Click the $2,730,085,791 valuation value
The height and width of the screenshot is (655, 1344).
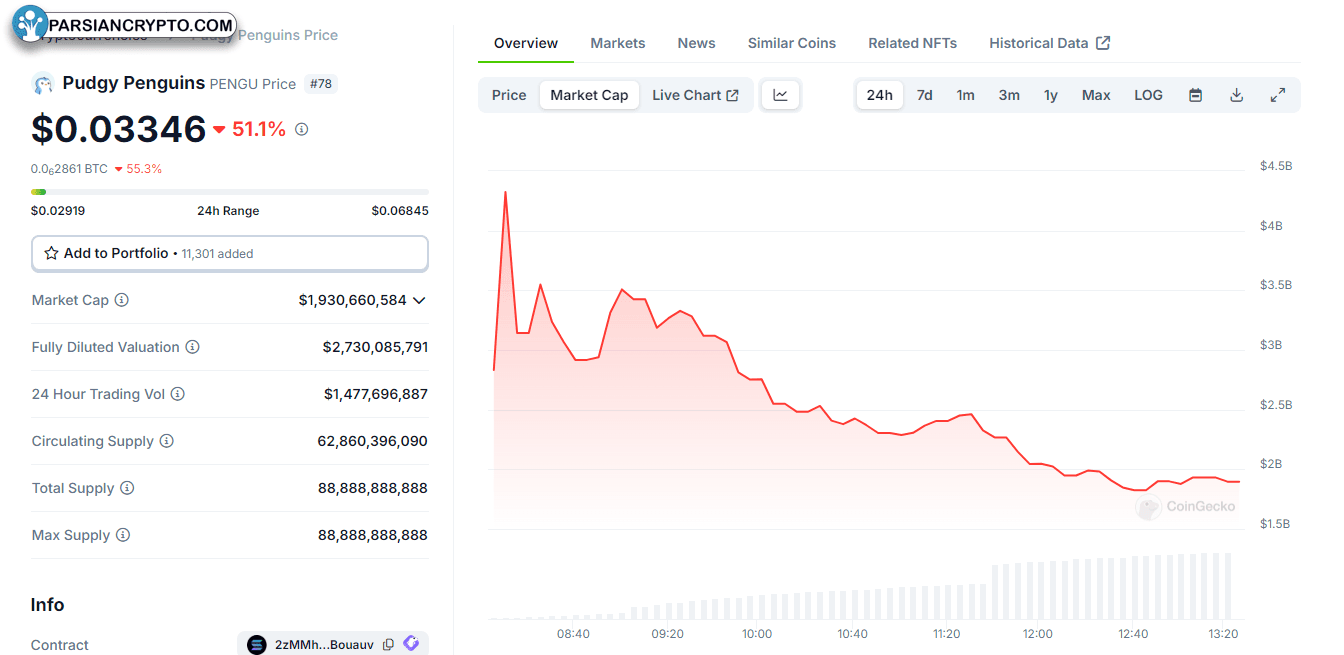[x=375, y=347]
